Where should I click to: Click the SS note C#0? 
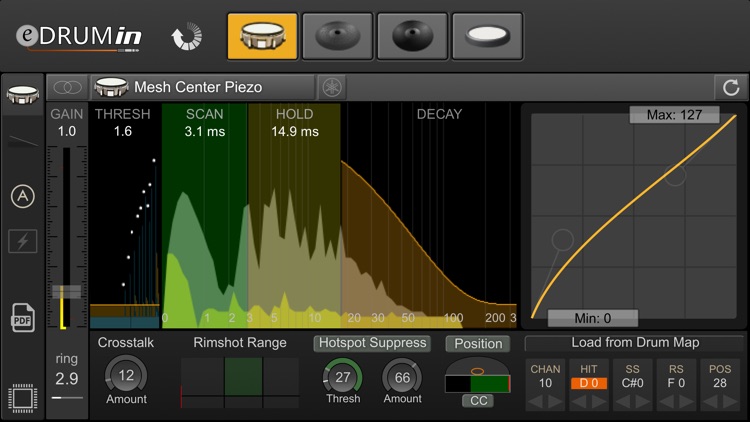pyautogui.click(x=632, y=383)
